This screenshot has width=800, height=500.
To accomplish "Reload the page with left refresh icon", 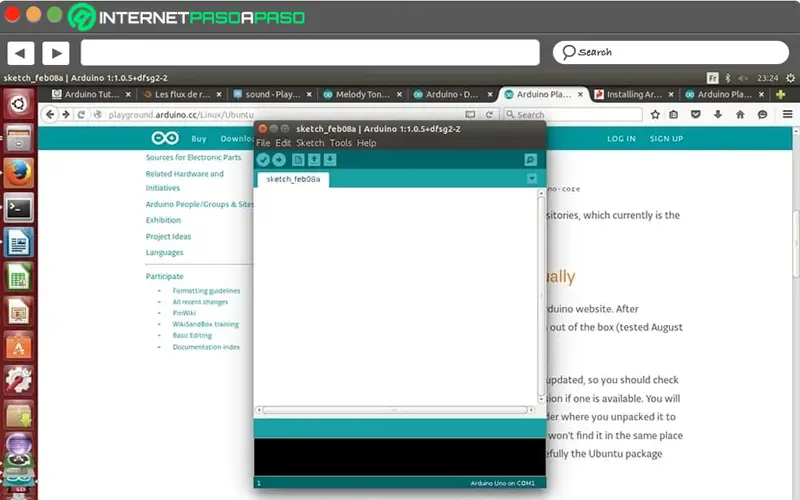I will coord(81,115).
